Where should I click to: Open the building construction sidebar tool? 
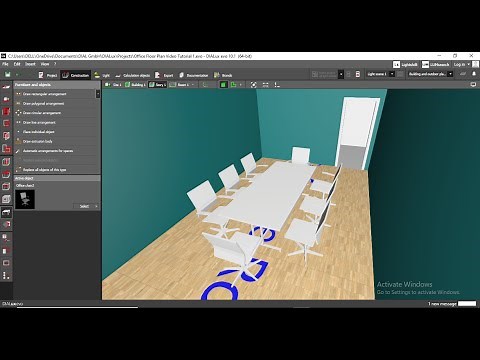coord(6,111)
